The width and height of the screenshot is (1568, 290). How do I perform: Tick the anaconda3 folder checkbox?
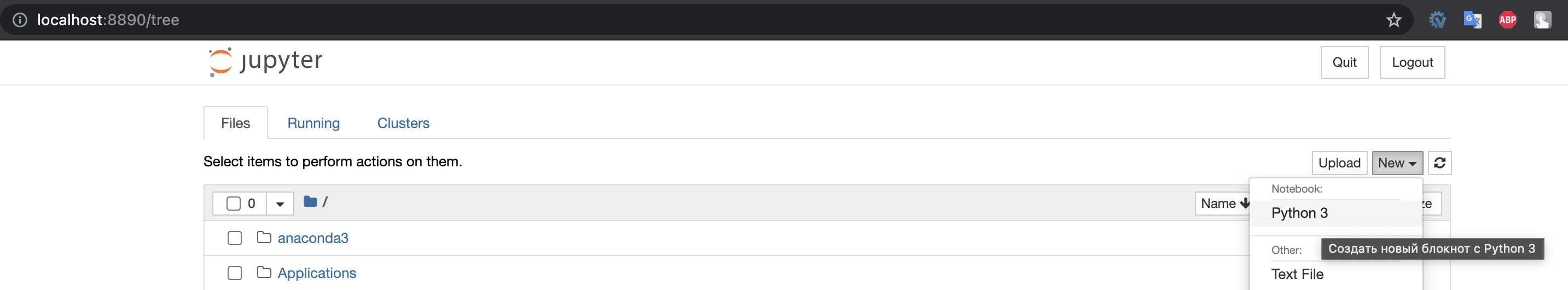pos(234,238)
